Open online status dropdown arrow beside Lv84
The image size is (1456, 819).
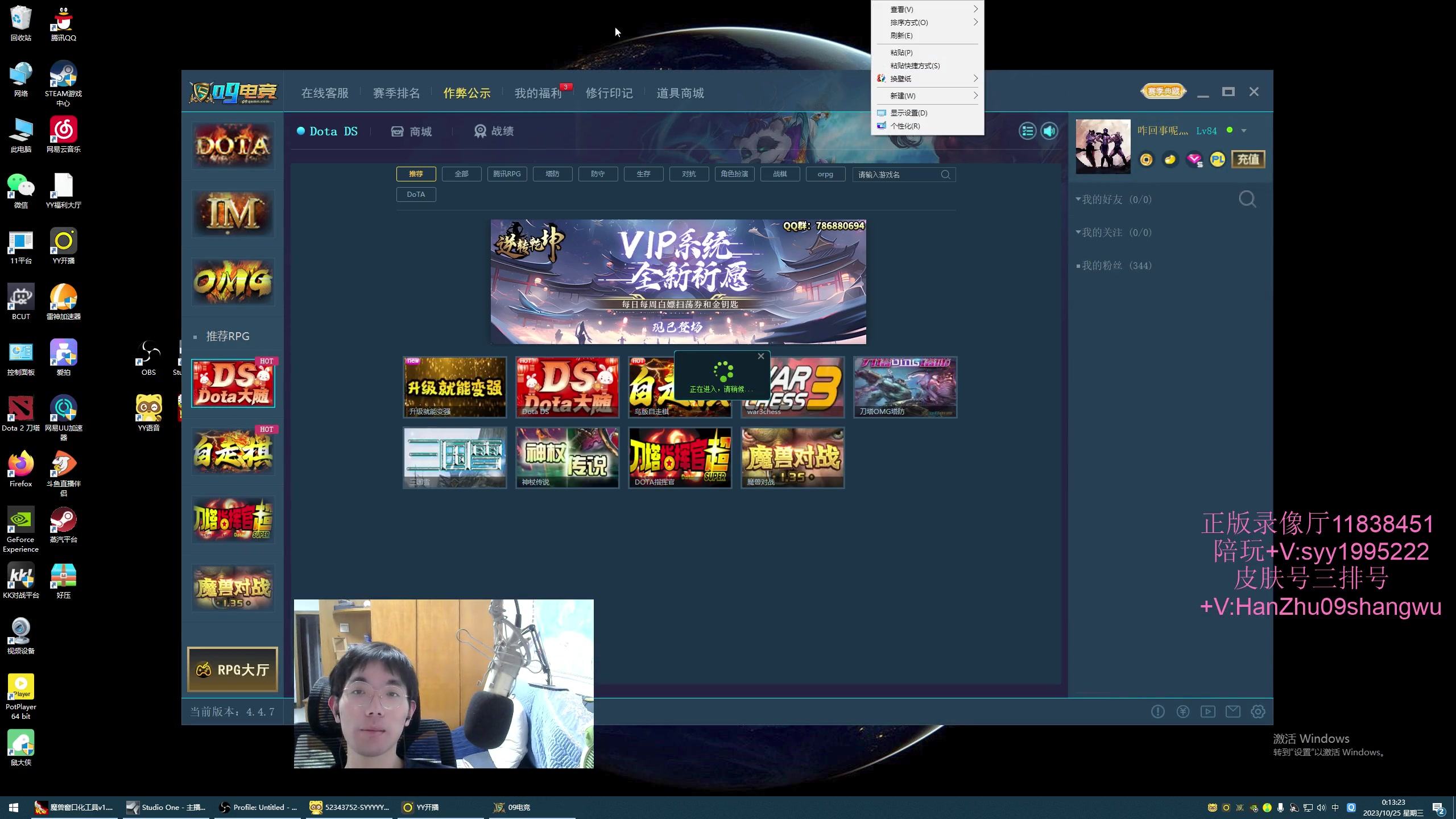click(x=1244, y=131)
